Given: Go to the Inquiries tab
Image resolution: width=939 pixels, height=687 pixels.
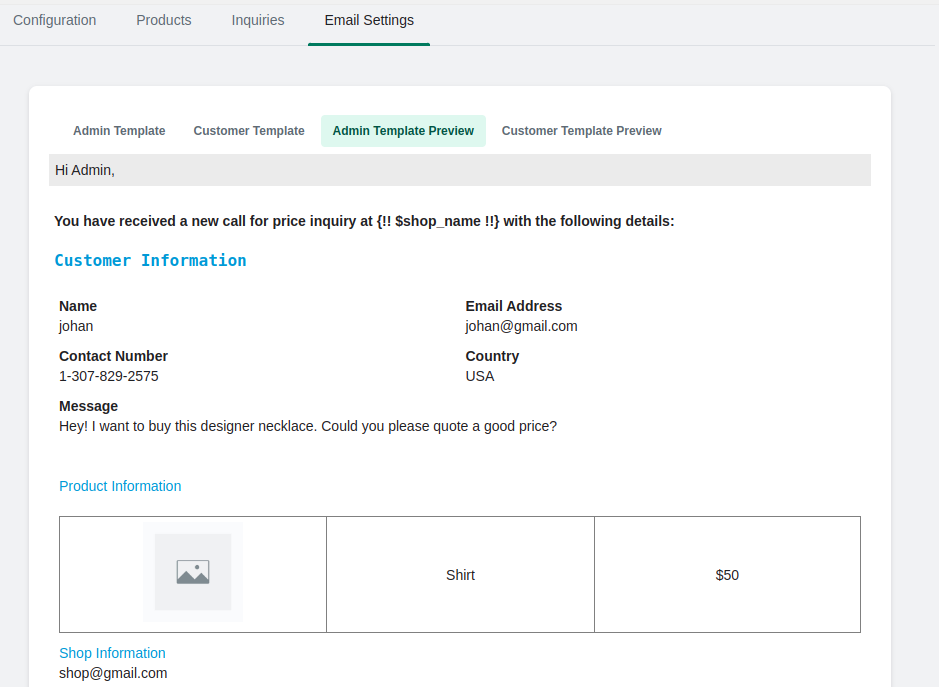Looking at the screenshot, I should (x=258, y=20).
